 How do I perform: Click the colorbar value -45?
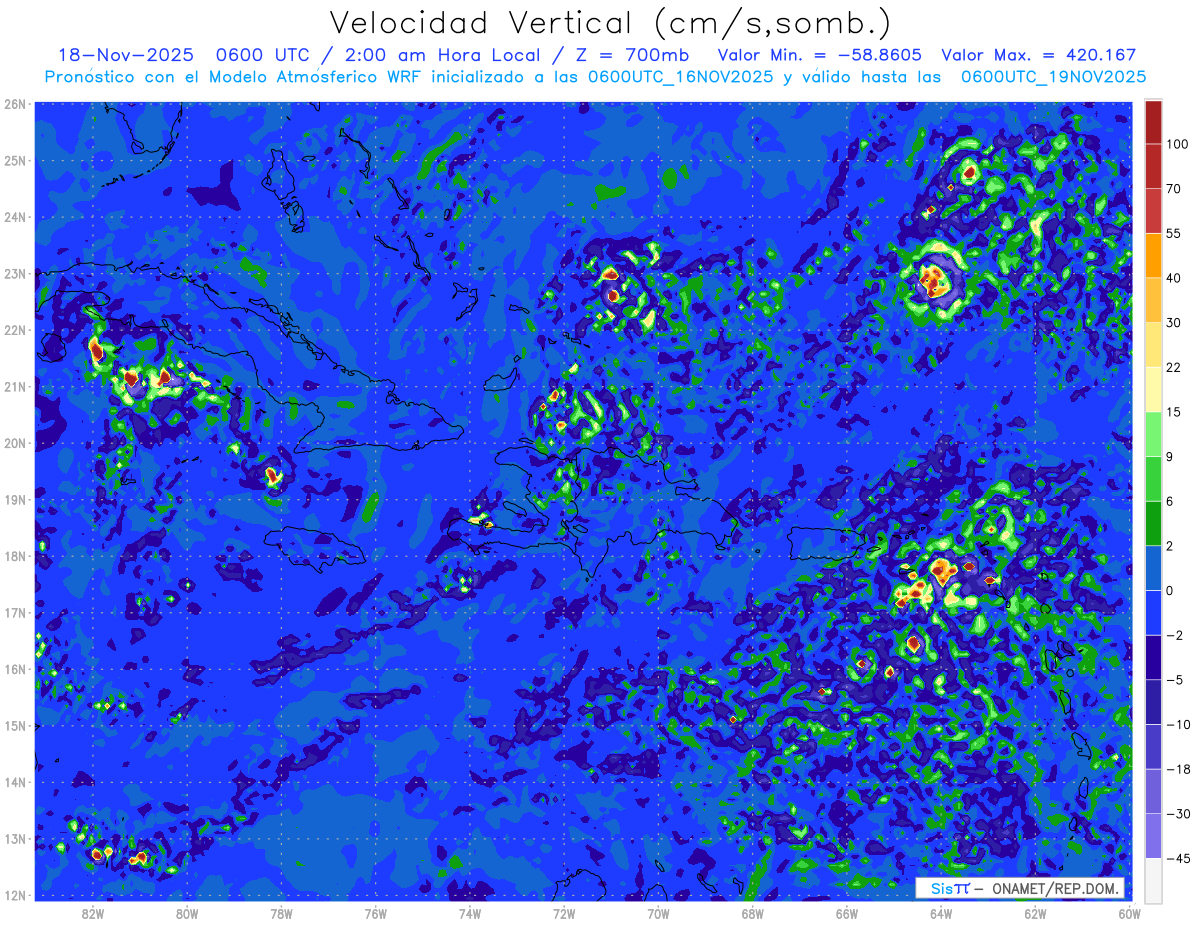1177,858
